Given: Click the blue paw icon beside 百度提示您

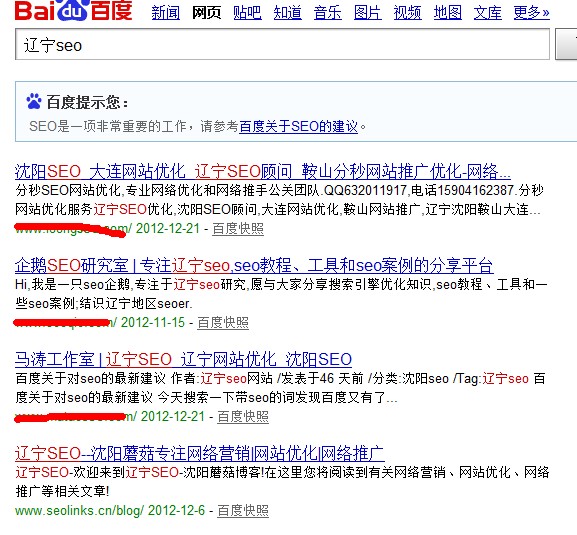Looking at the screenshot, I should click(34, 101).
